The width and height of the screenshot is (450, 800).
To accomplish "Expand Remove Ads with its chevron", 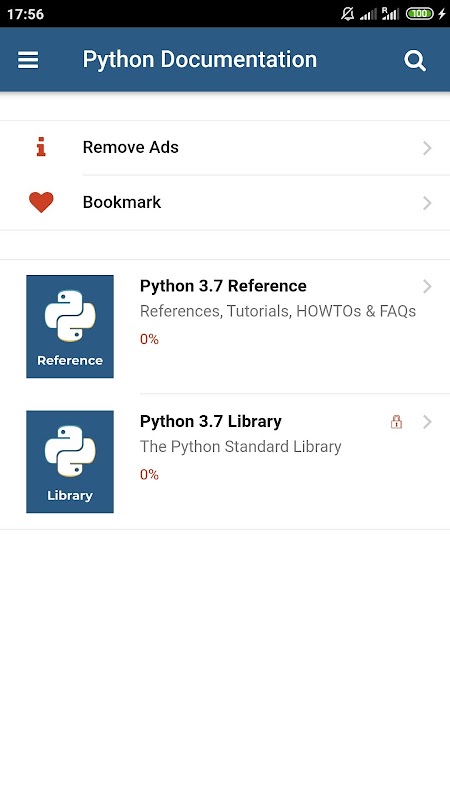I will pyautogui.click(x=427, y=148).
